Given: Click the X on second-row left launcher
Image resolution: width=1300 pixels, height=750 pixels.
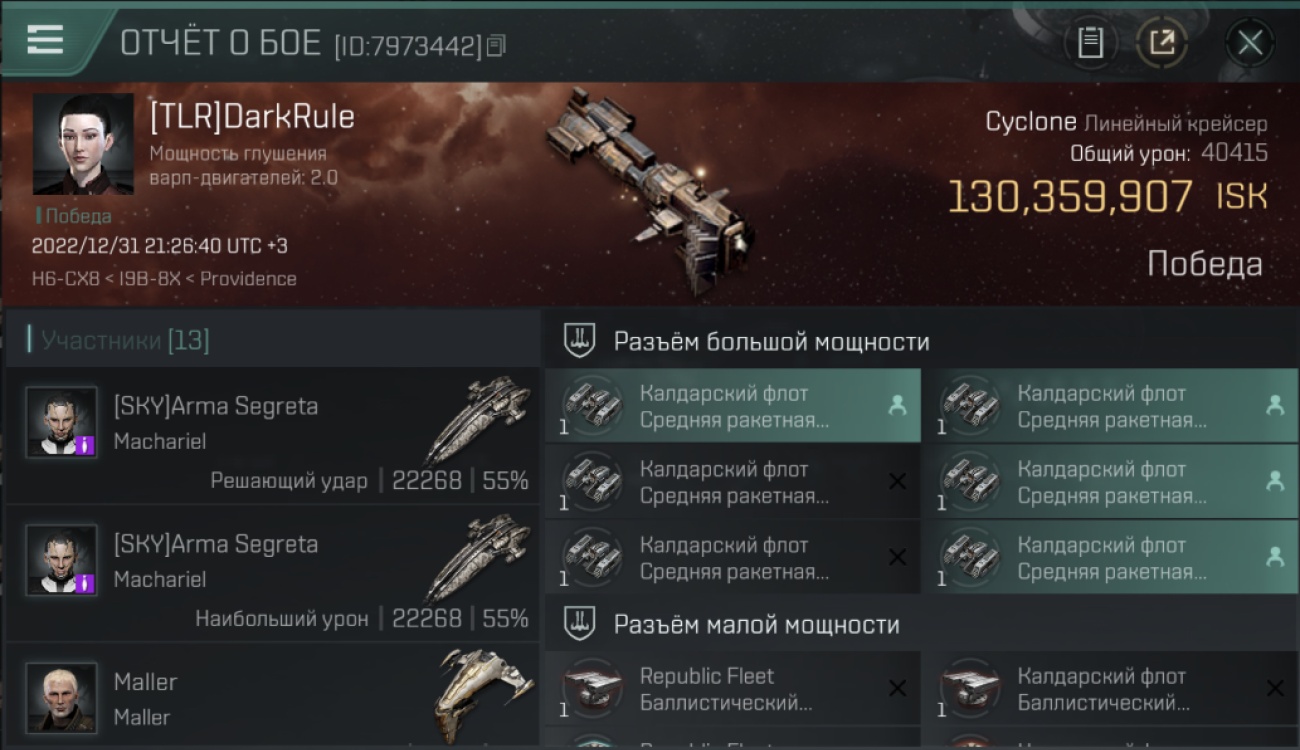Looking at the screenshot, I should coord(898,482).
